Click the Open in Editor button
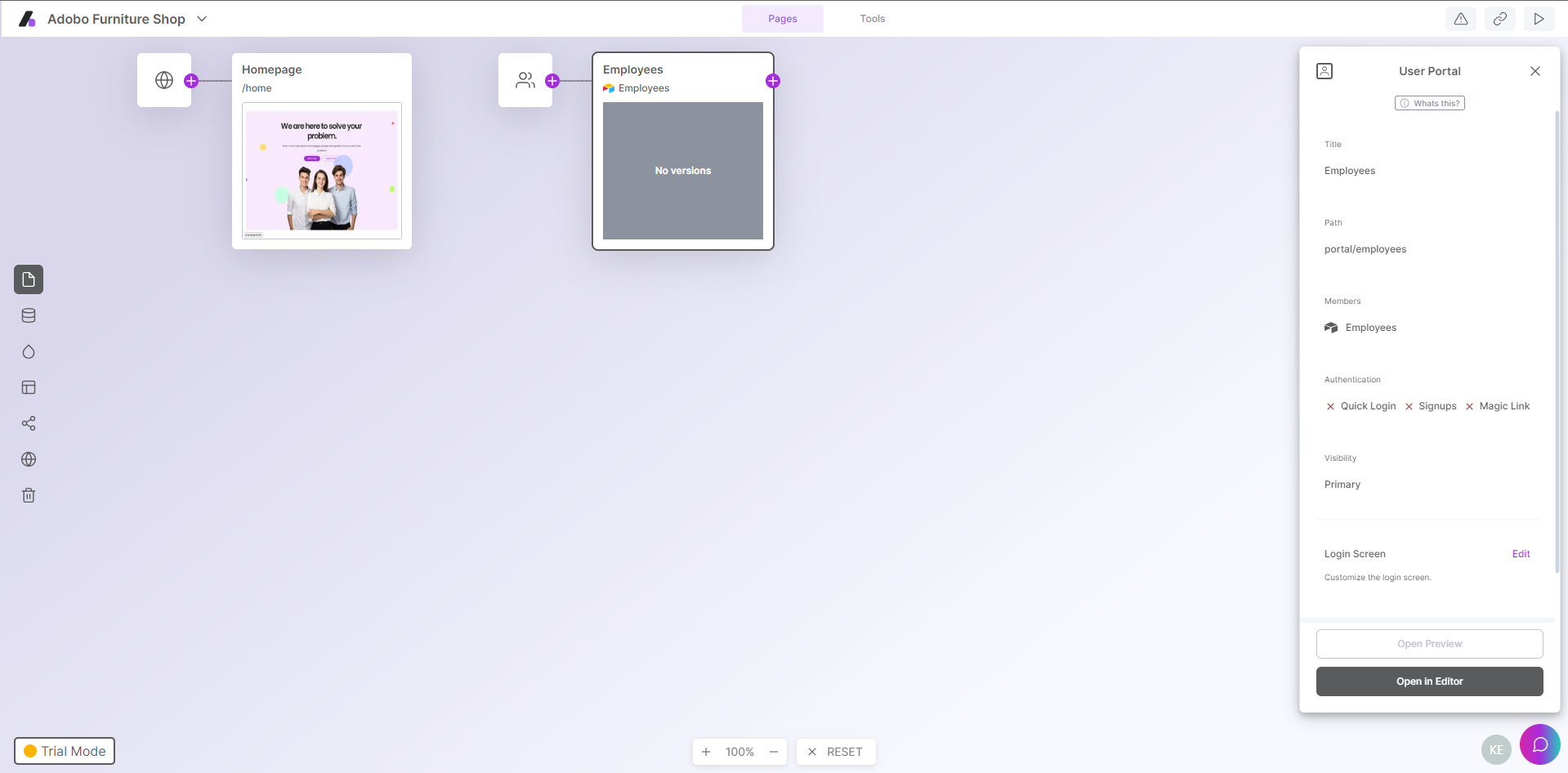This screenshot has width=1568, height=773. pos(1430,681)
